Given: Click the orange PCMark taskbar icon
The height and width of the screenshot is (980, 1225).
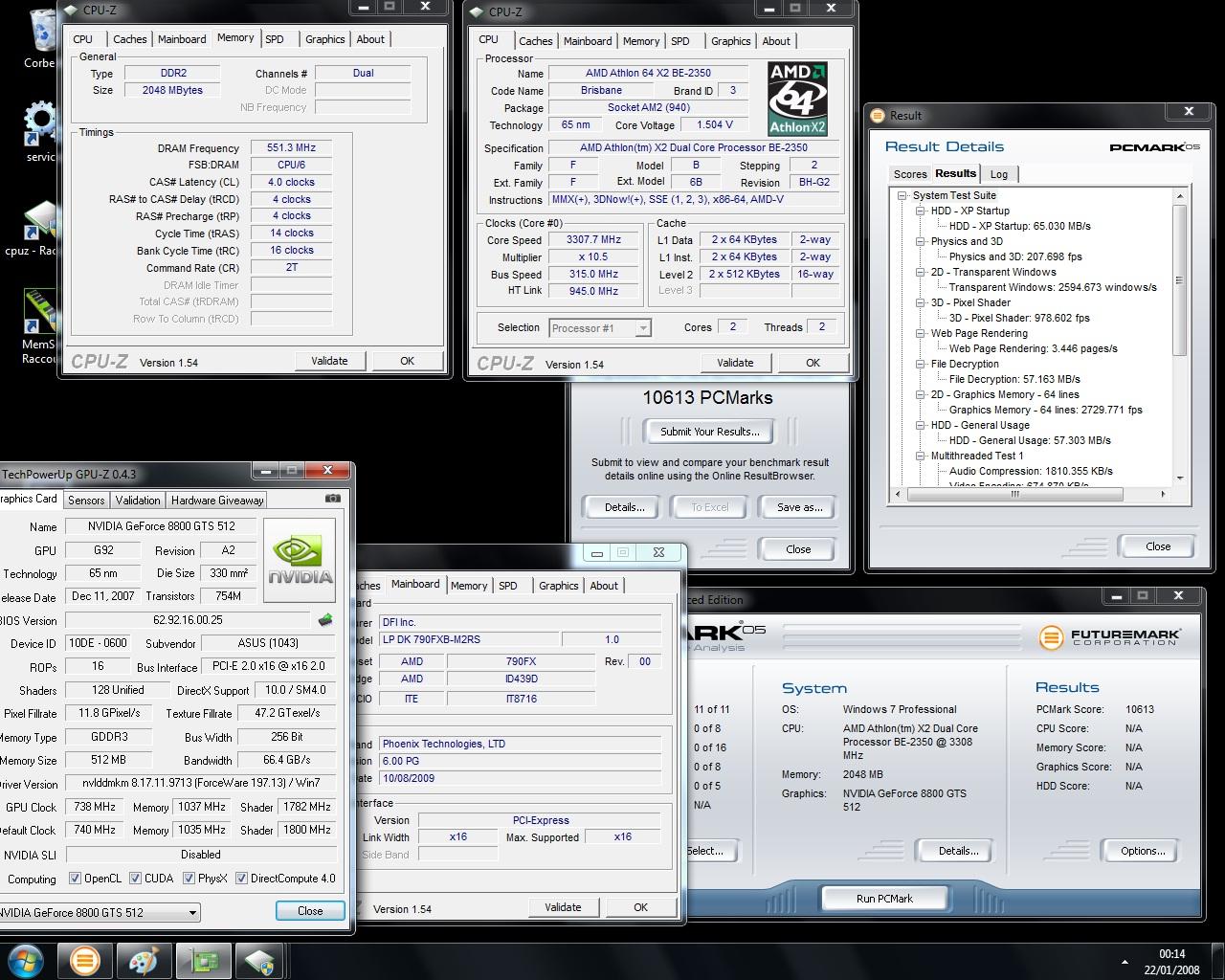Looking at the screenshot, I should (84, 961).
